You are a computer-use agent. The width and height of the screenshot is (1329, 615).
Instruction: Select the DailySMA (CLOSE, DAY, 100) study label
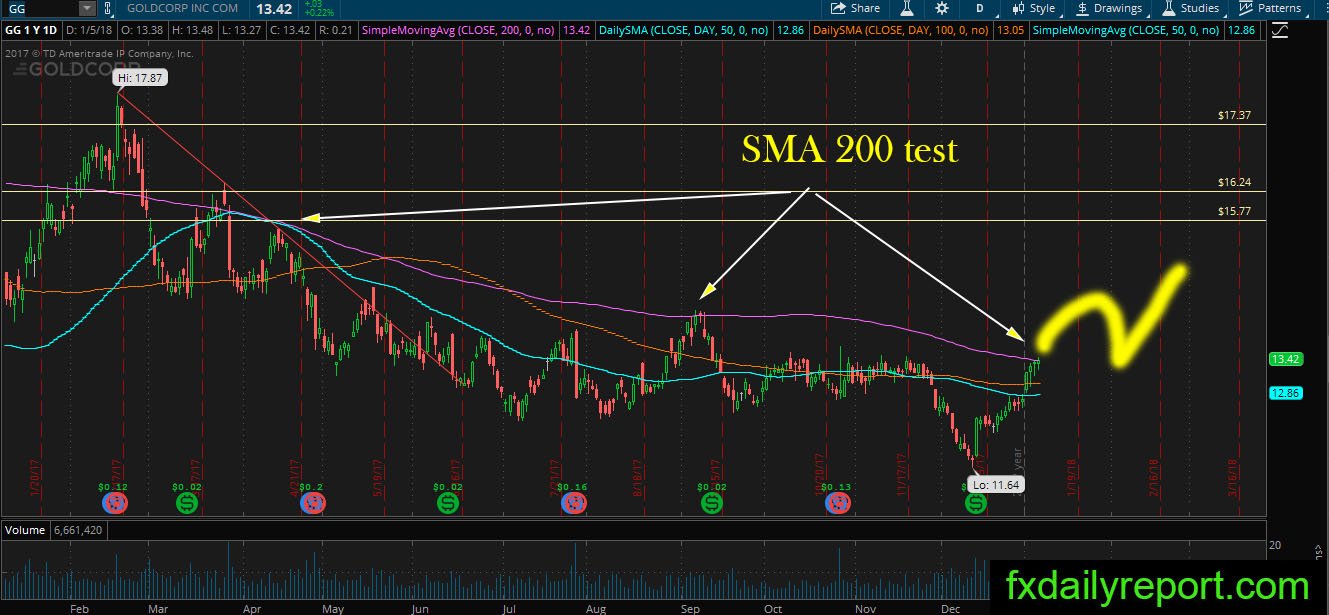coord(900,31)
